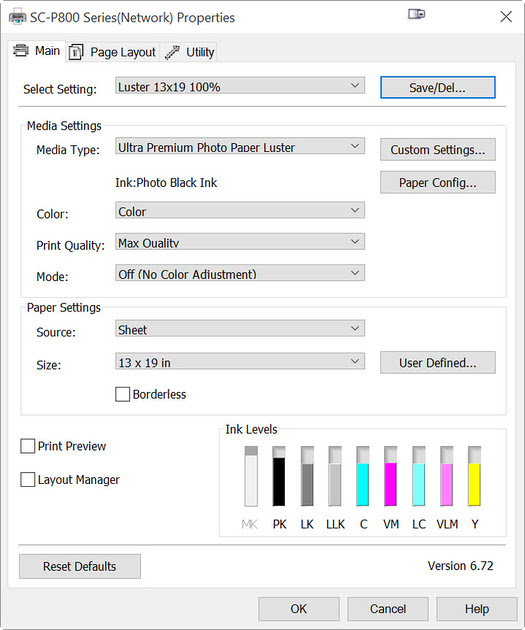Open Custom Settings... dialog
Screen dimensions: 525x630
tap(438, 150)
